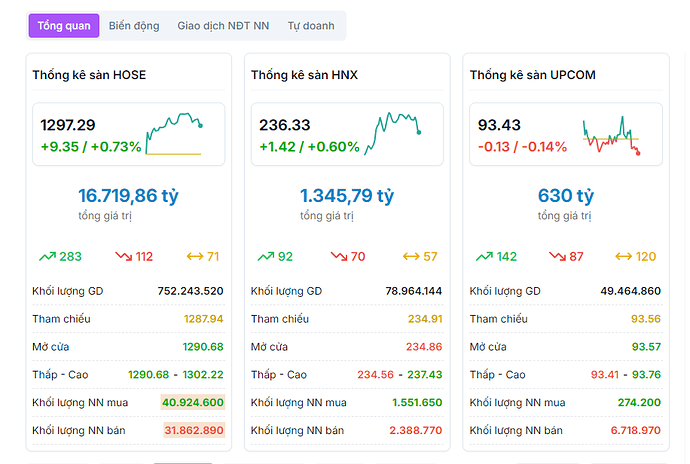Screen dimensions: 690x464
Task: Click the HNX index mini chart
Action: tap(391, 134)
